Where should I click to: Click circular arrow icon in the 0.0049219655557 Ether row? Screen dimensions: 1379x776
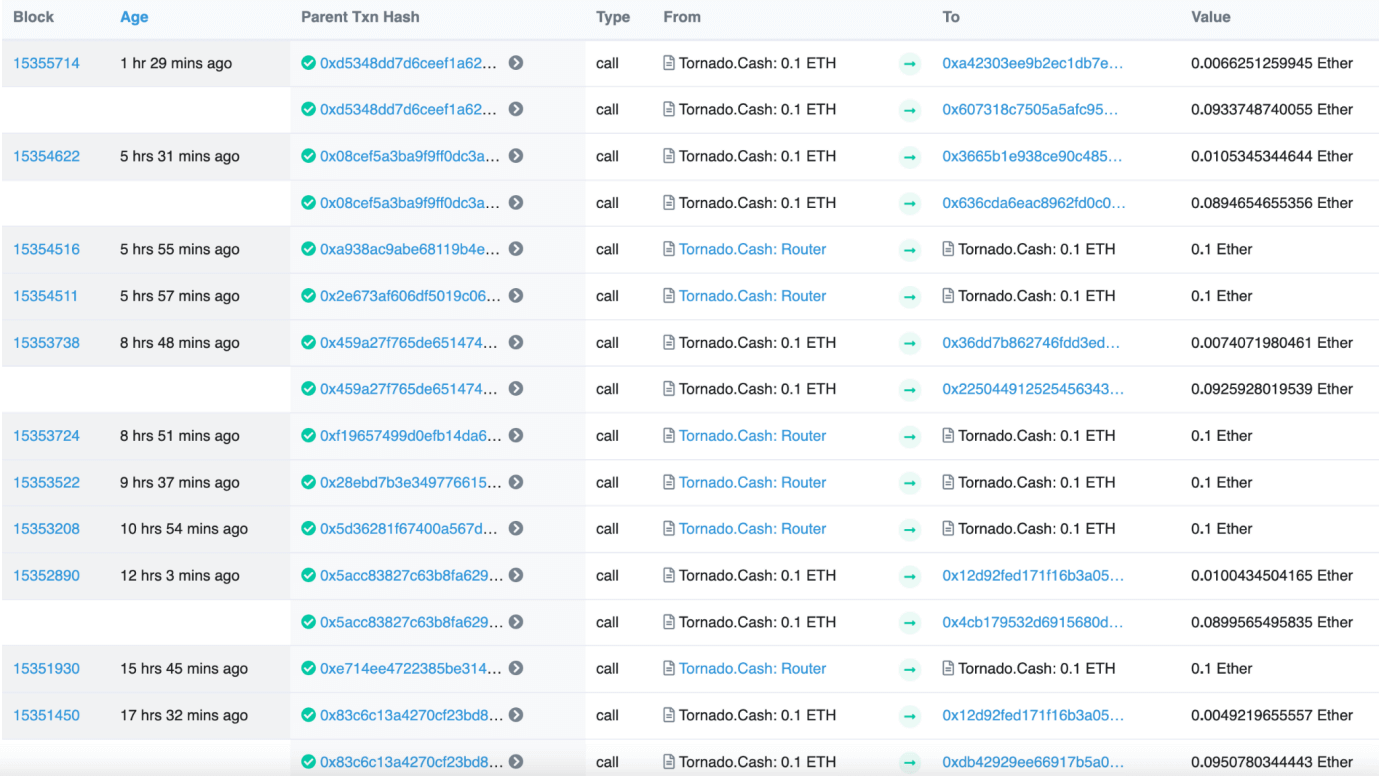(x=516, y=715)
